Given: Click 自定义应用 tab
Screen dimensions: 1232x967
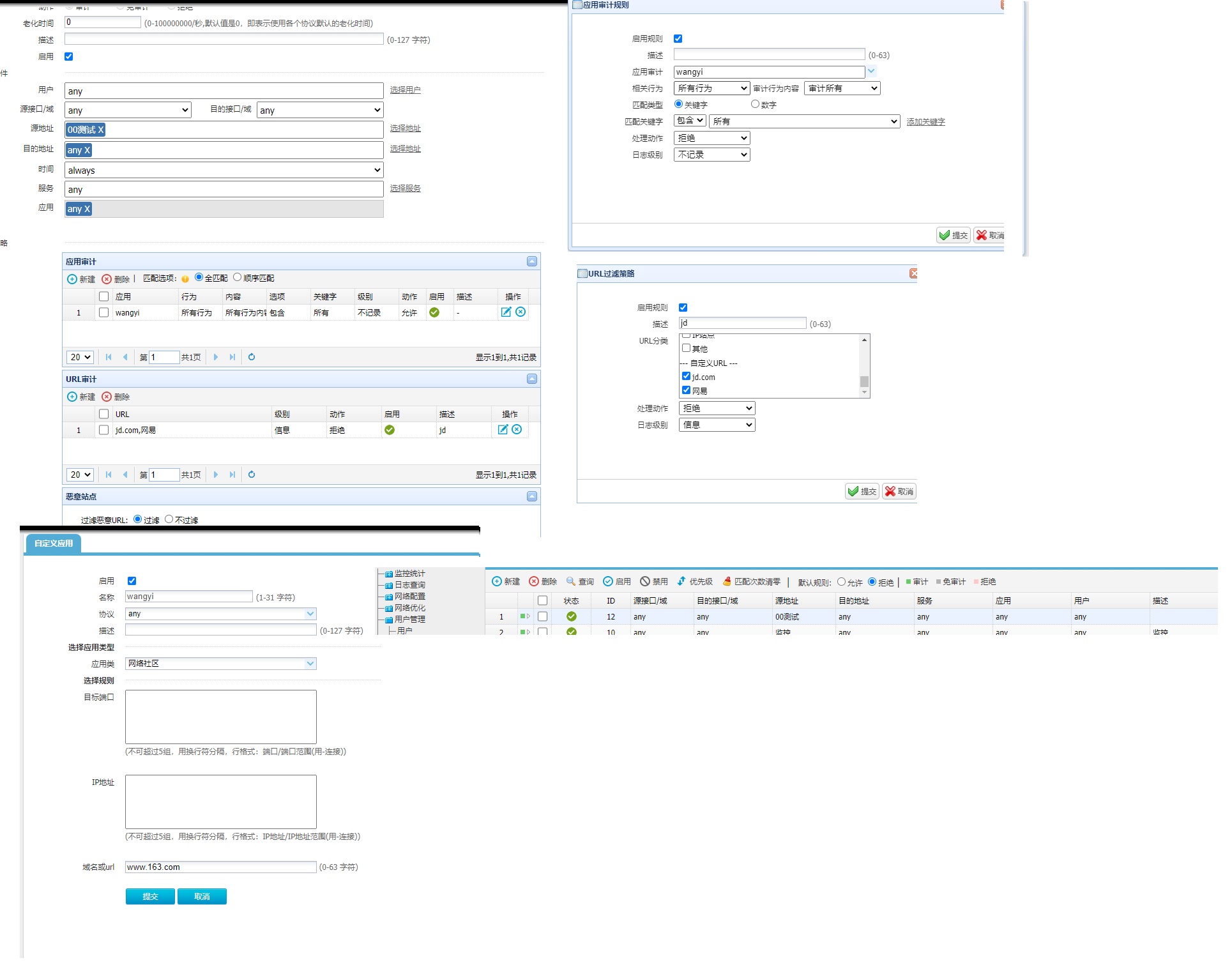Looking at the screenshot, I should click(54, 544).
